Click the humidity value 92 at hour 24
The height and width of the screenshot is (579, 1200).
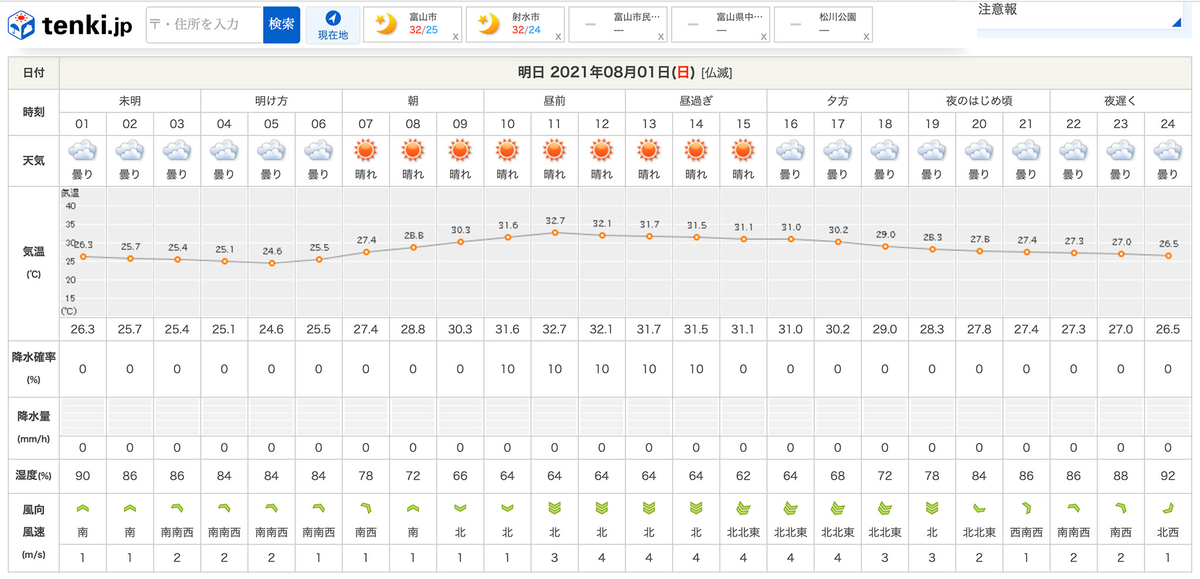(x=1167, y=475)
